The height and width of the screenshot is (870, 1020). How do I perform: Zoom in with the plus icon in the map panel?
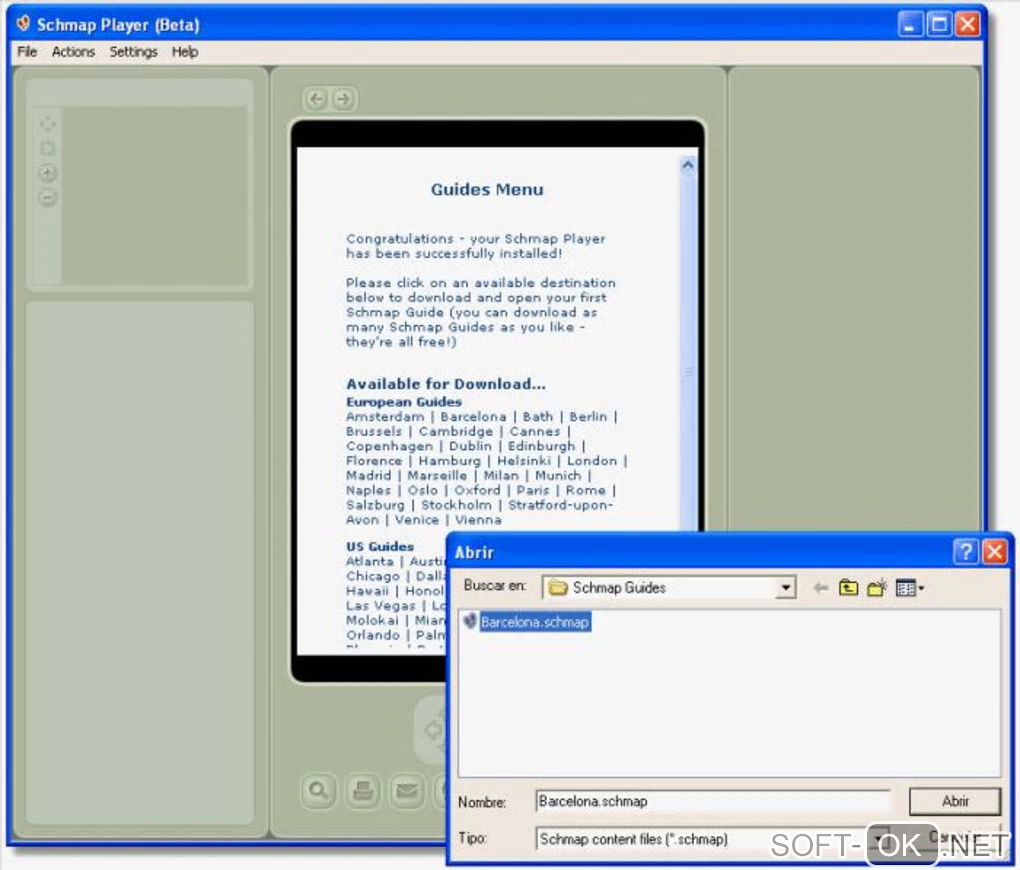pyautogui.click(x=47, y=173)
